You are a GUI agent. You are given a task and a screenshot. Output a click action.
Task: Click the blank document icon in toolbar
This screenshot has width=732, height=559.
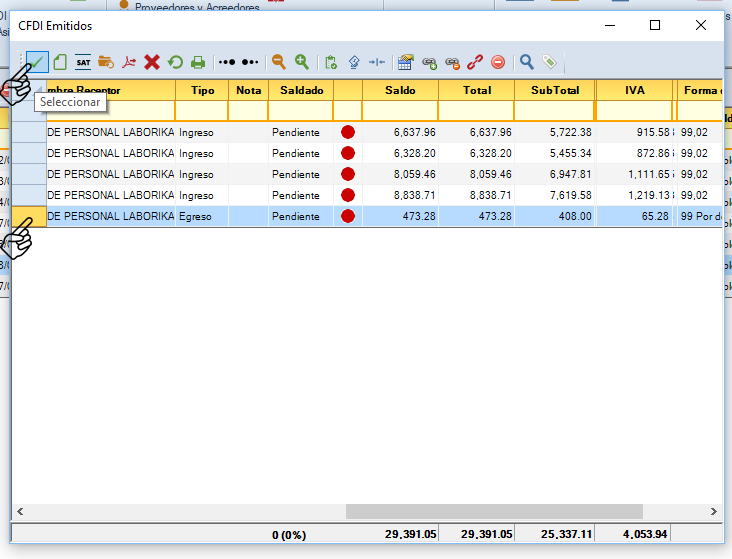click(x=60, y=62)
